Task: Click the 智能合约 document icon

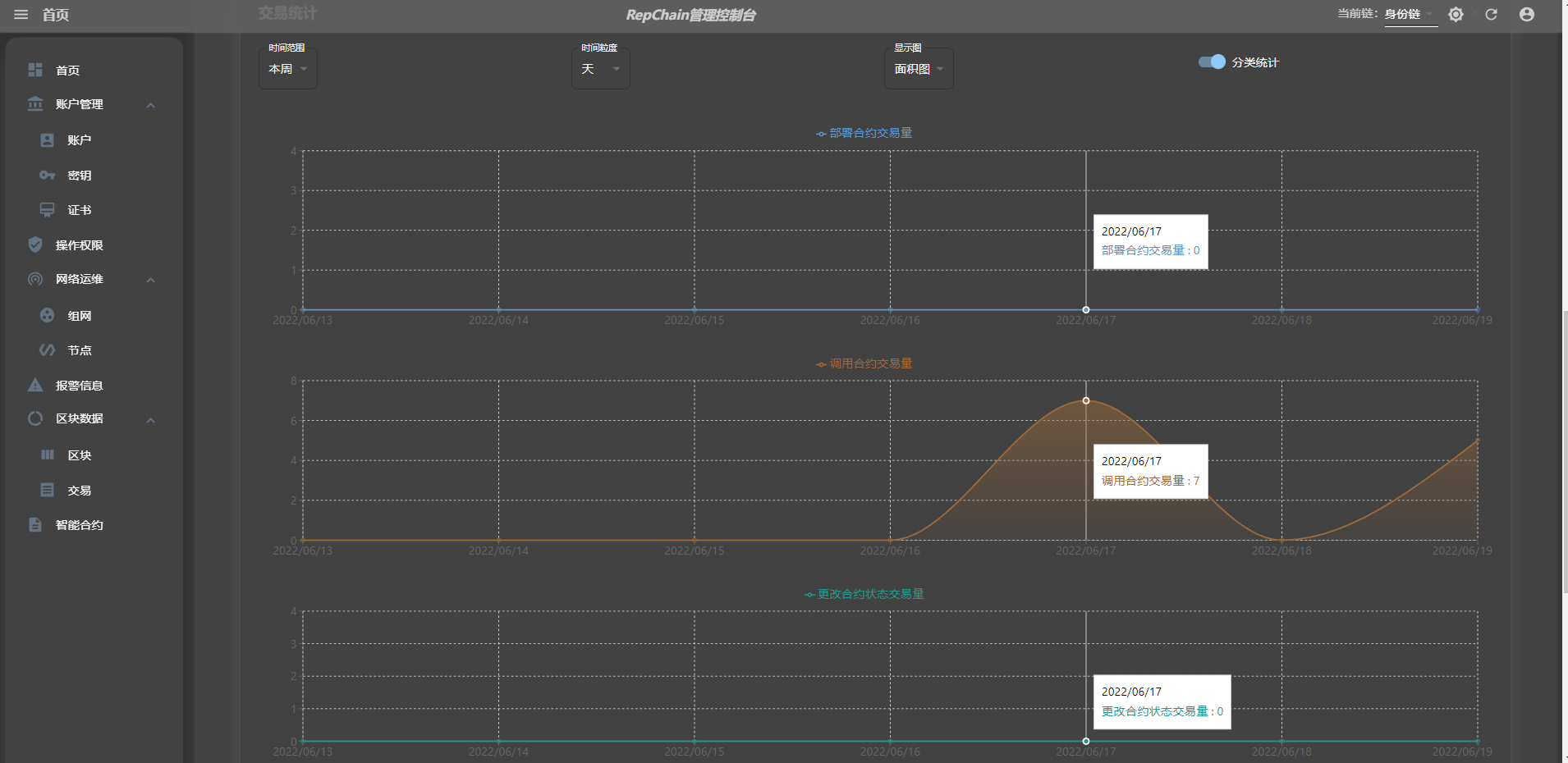Action: [x=35, y=524]
